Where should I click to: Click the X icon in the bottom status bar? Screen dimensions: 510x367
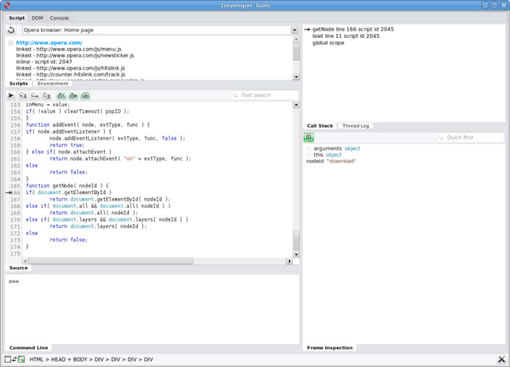coord(501,359)
